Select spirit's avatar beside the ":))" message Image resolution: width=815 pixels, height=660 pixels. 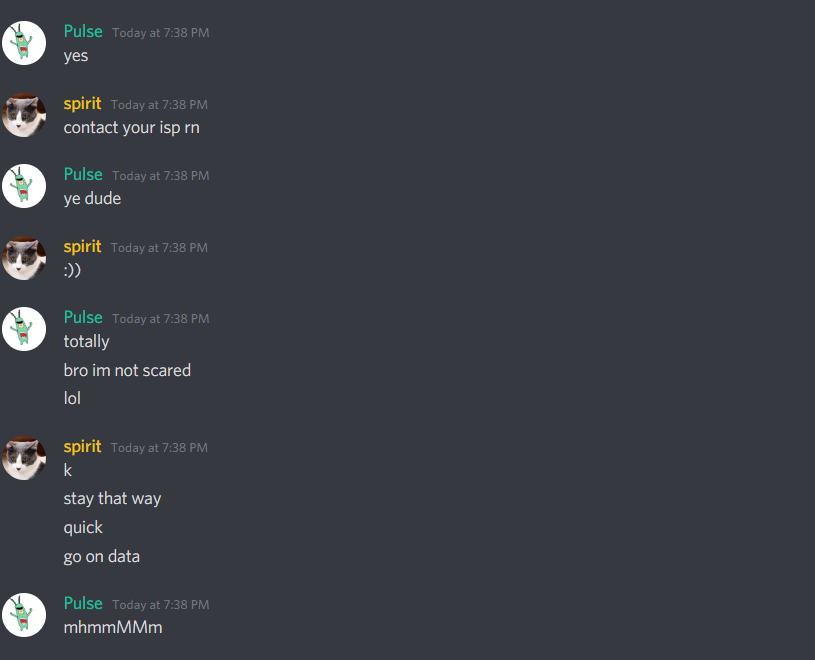[x=24, y=258]
